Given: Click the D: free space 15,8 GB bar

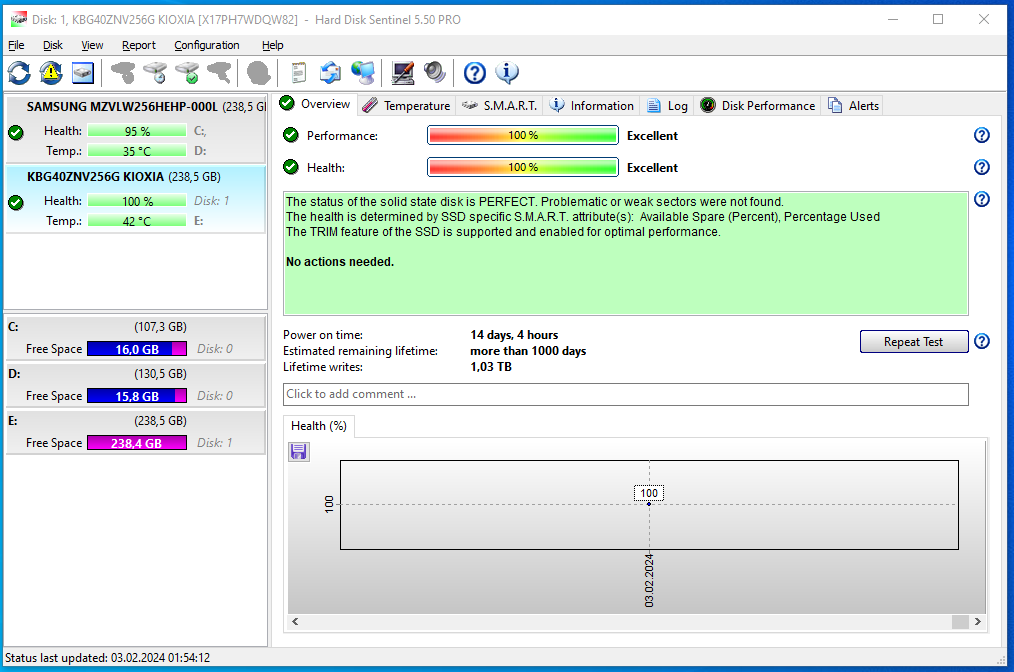Looking at the screenshot, I should coord(137,396).
